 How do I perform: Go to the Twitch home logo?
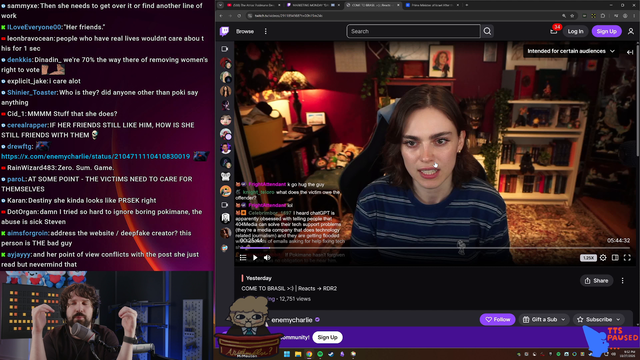[x=224, y=31]
